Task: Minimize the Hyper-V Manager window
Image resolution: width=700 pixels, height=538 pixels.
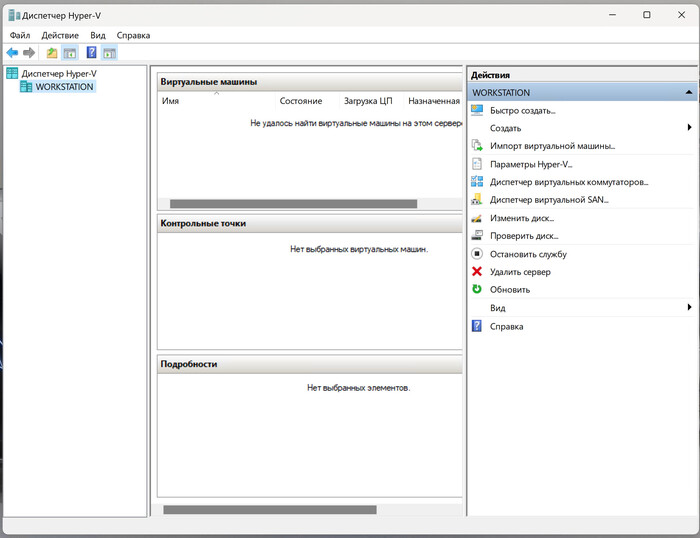Action: point(612,15)
